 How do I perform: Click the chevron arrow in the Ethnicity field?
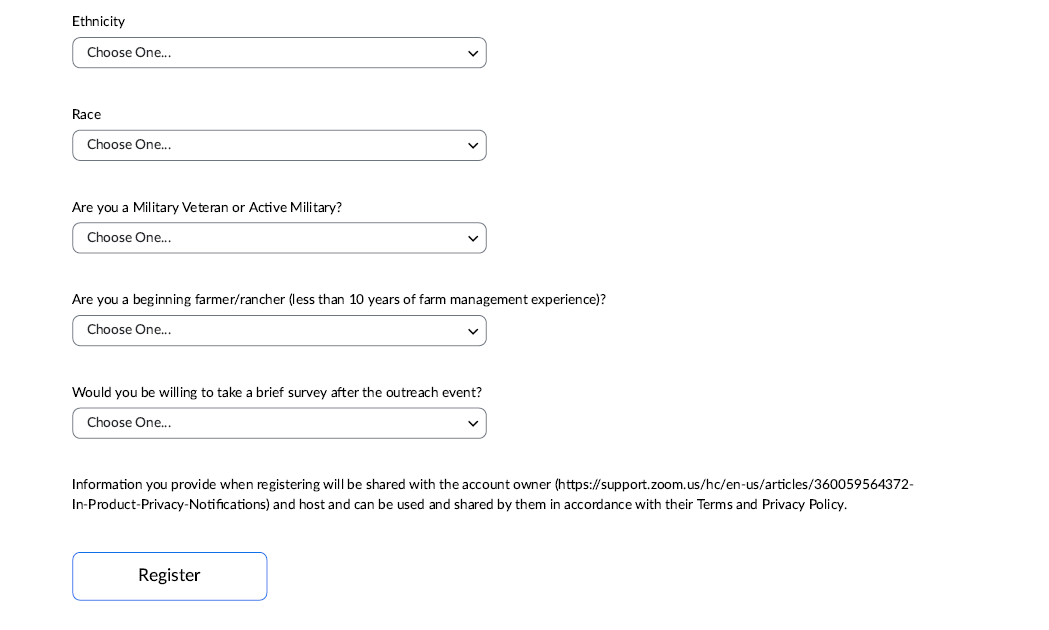(x=473, y=54)
